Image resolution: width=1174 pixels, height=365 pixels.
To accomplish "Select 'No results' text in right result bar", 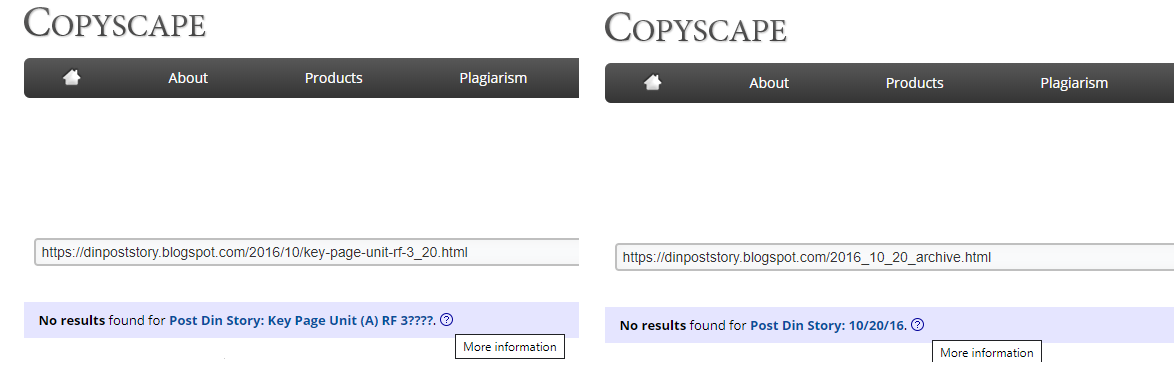I will 653,325.
